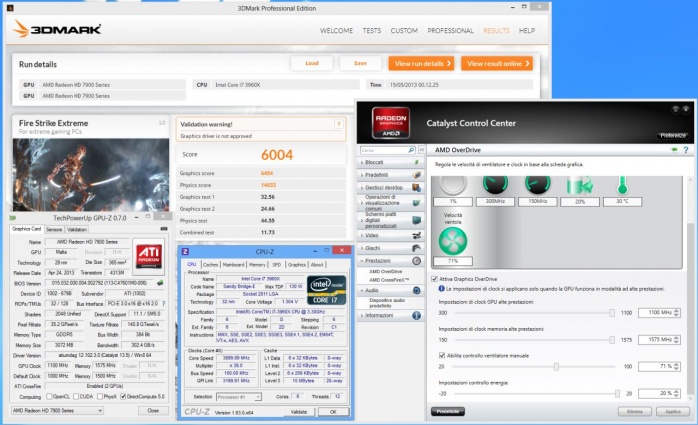Click View run details button
This screenshot has height=425, width=698.
[421, 63]
